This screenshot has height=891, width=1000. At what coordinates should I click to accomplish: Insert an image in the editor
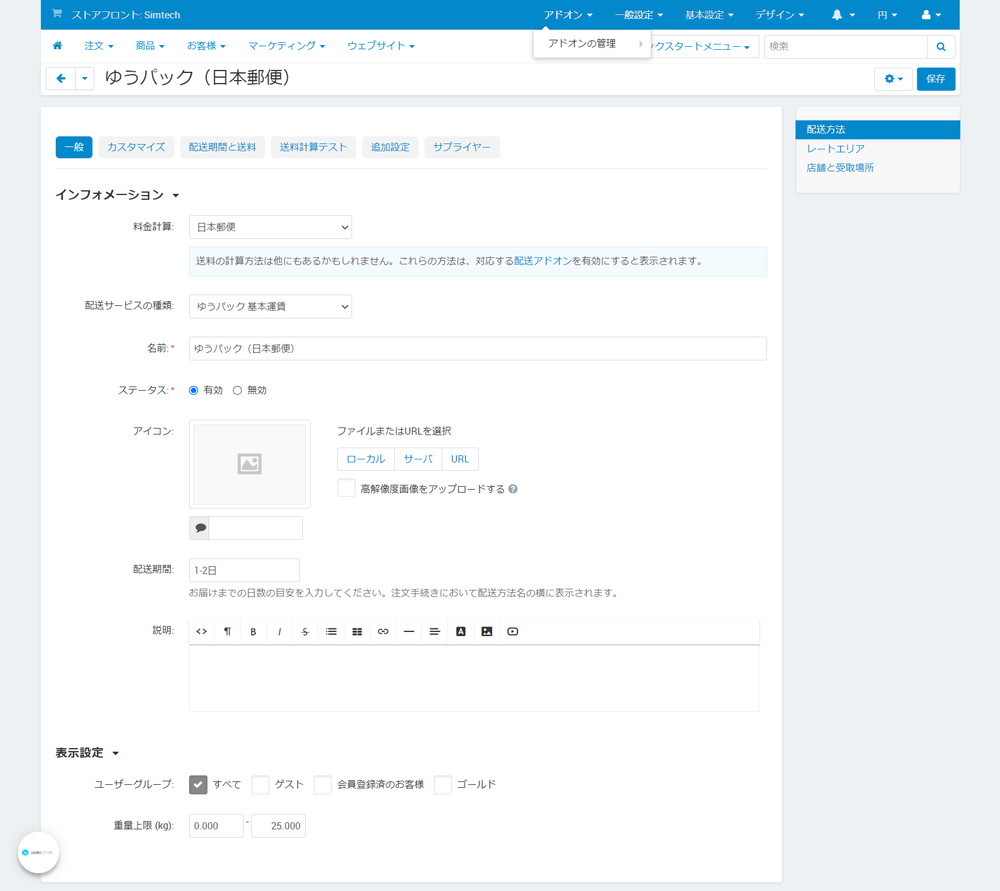[487, 631]
